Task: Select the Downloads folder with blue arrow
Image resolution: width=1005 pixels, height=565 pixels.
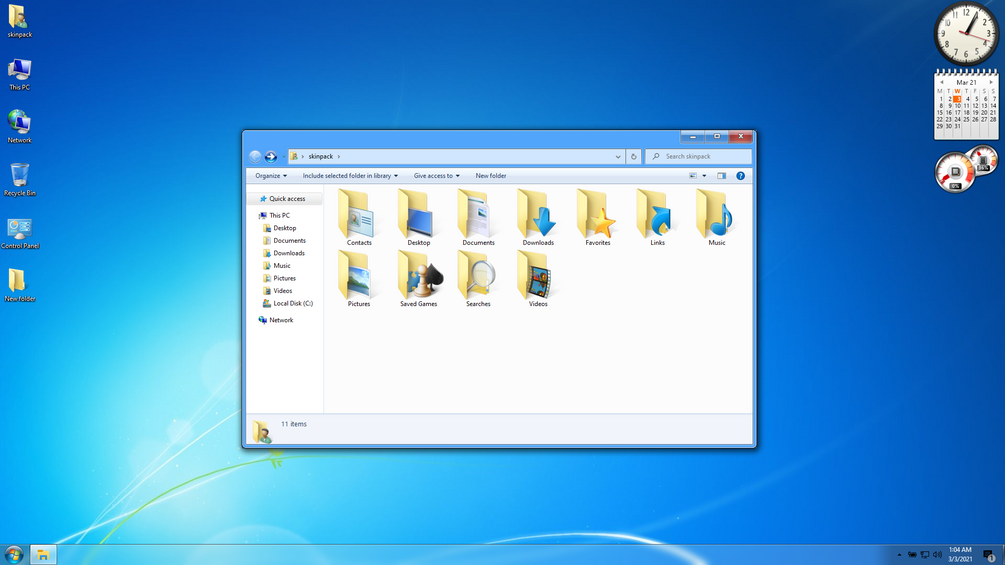Action: point(538,218)
